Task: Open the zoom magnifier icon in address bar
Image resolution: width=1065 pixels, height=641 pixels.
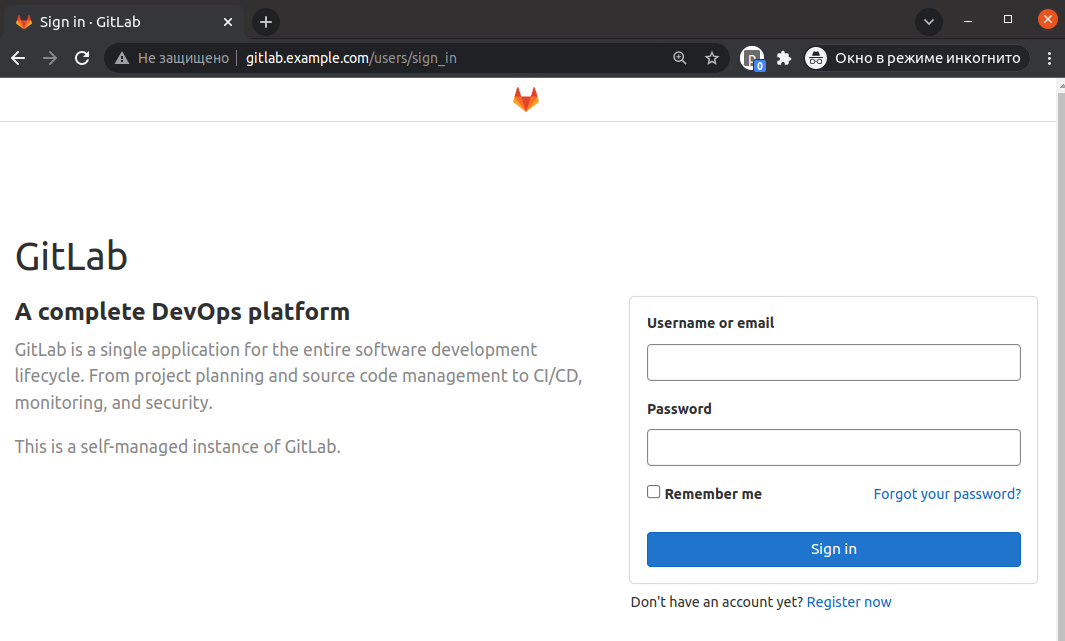Action: (x=680, y=58)
